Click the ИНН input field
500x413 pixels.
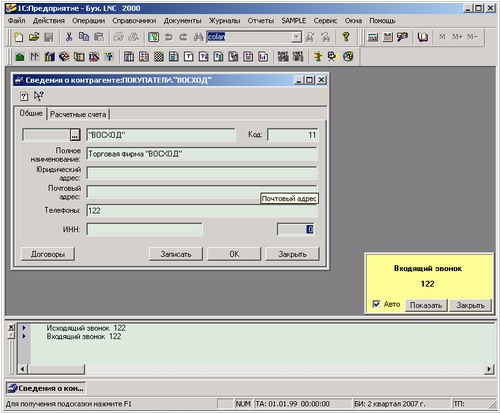144,229
